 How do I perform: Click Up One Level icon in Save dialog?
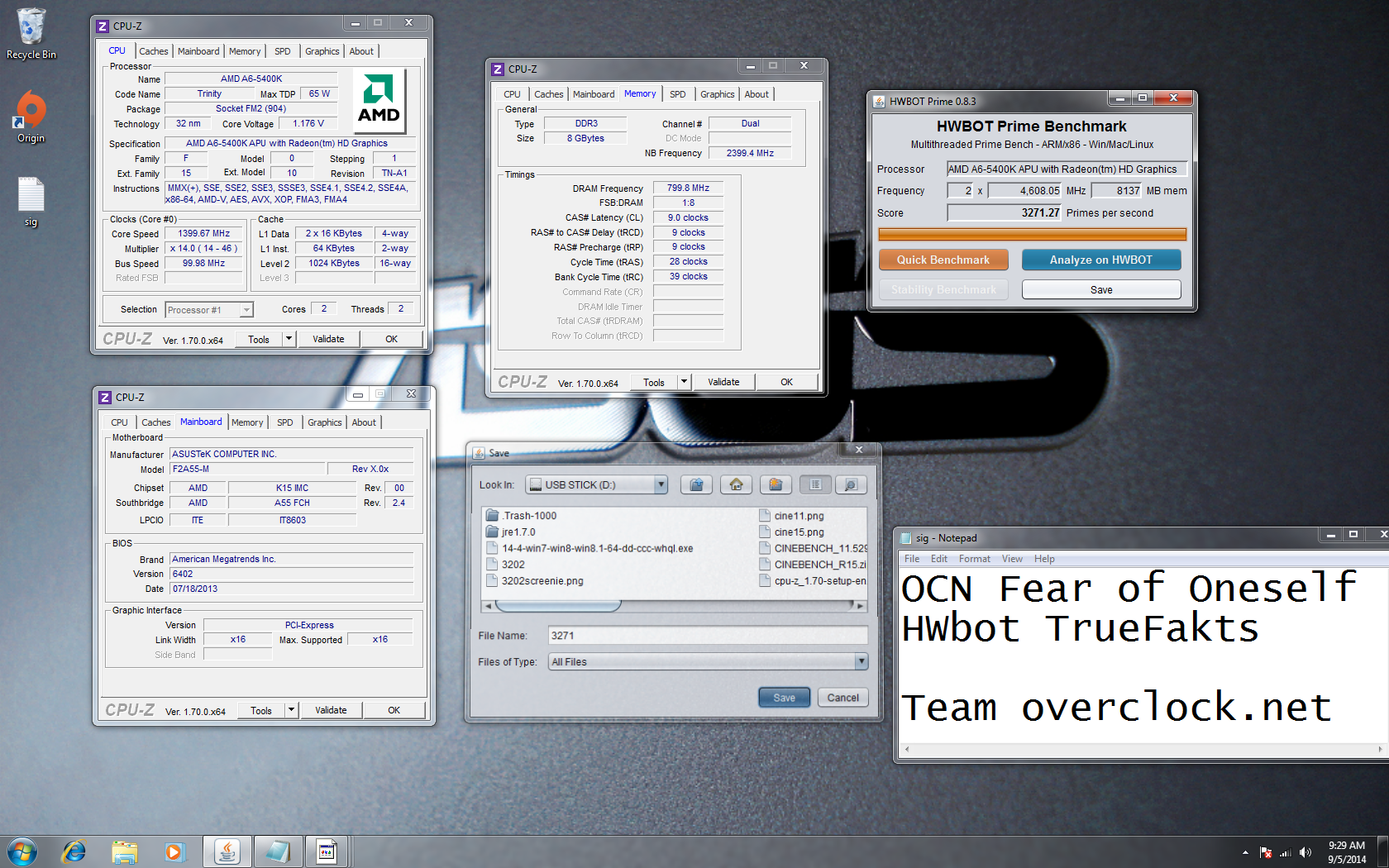click(696, 485)
